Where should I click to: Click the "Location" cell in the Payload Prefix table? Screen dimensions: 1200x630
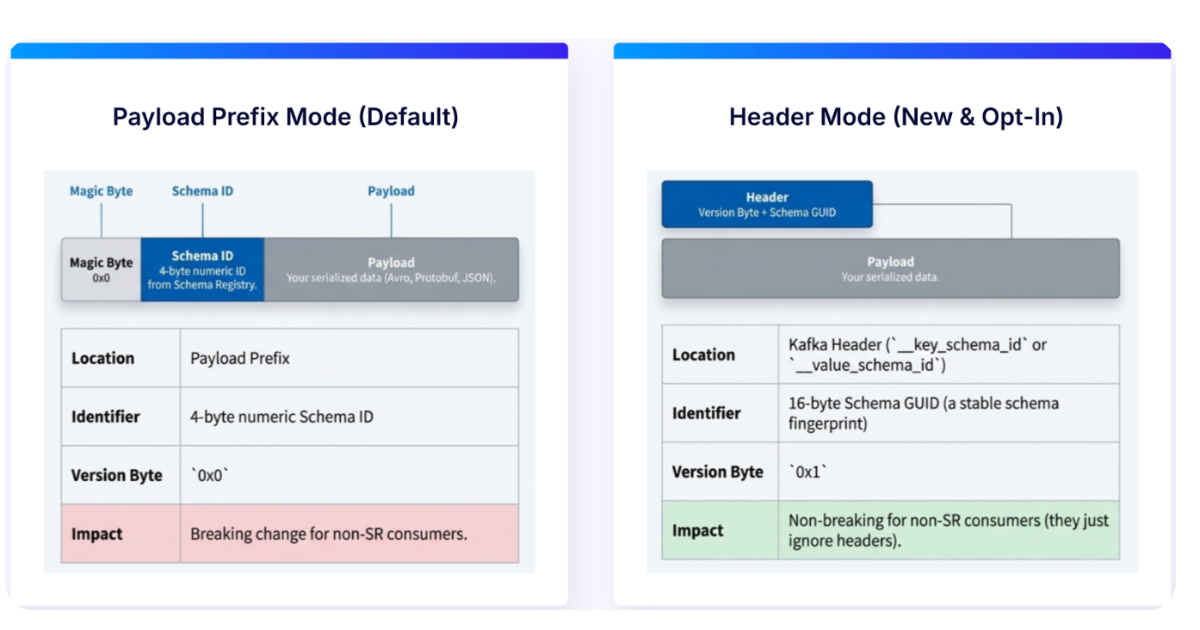coord(121,358)
